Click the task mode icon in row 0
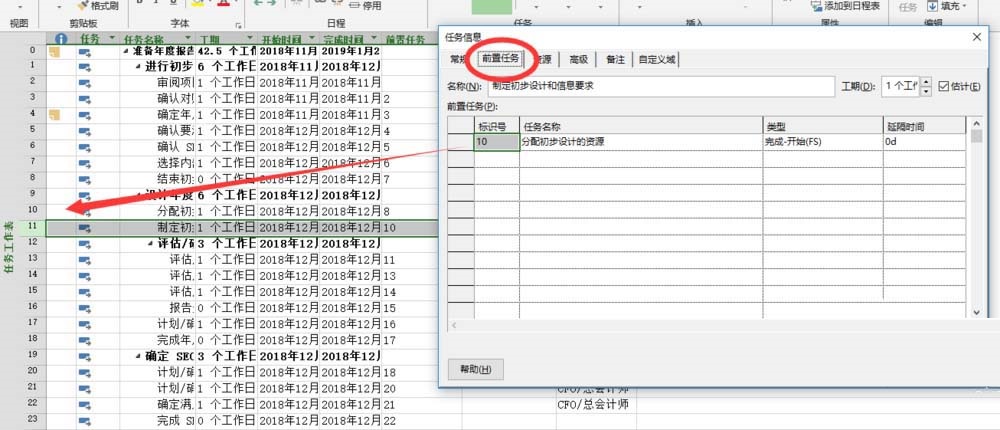 tap(85, 52)
